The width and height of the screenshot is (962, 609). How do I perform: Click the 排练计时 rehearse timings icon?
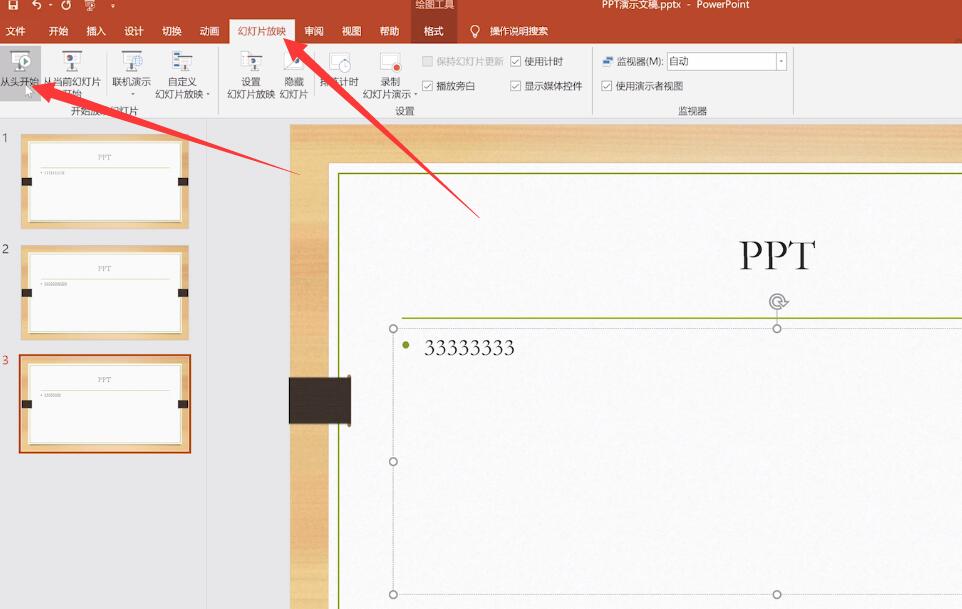coord(339,61)
